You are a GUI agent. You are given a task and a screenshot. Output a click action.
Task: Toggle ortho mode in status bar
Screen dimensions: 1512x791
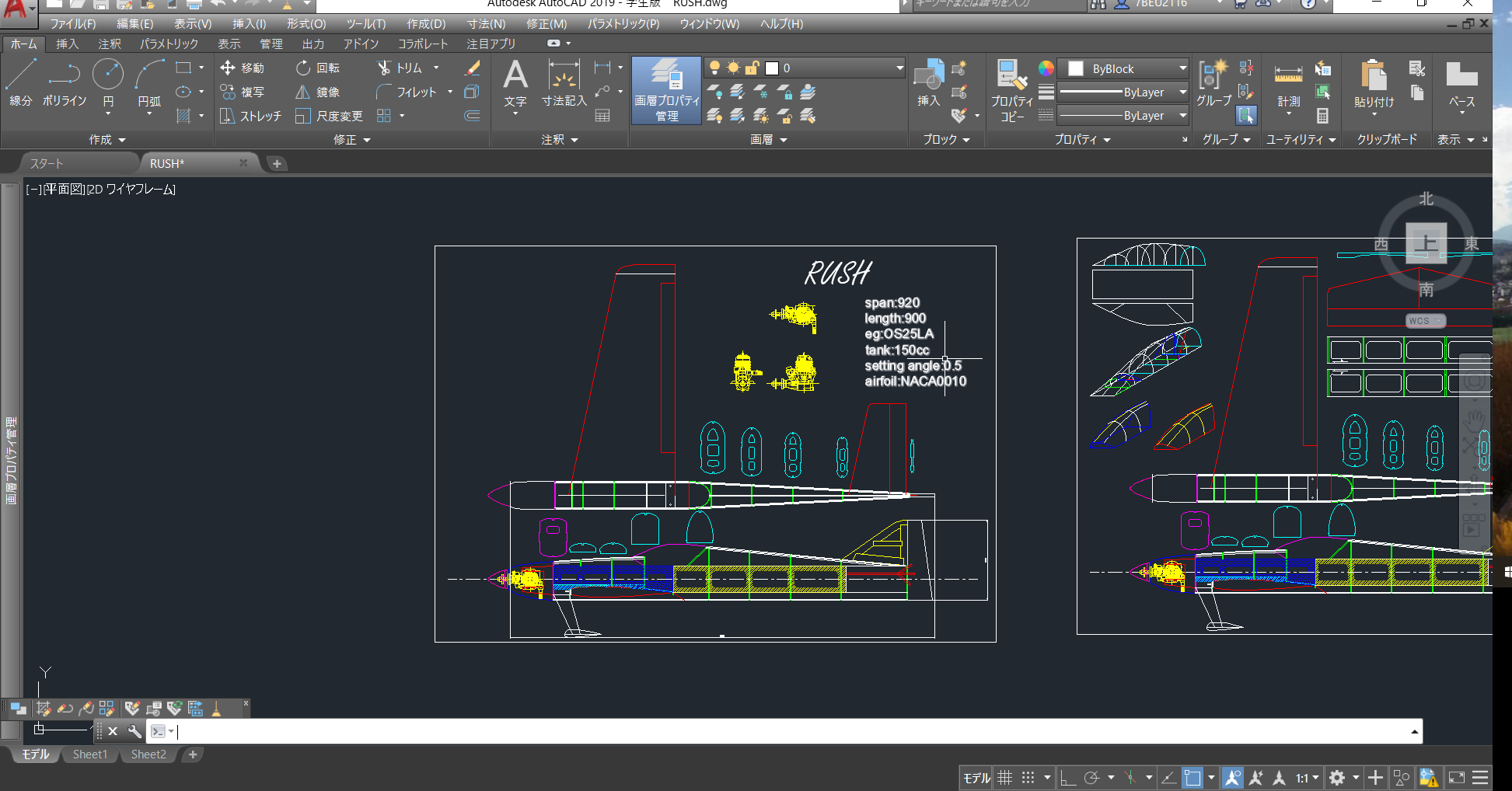click(x=1068, y=778)
